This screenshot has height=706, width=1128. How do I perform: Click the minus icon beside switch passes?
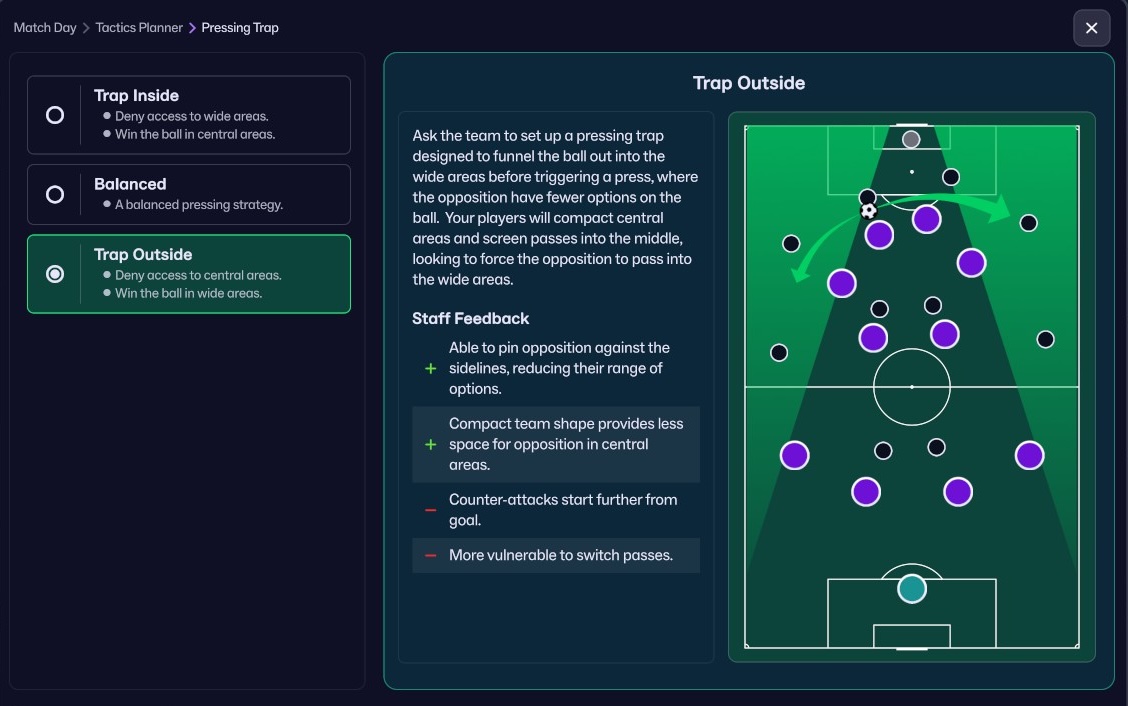click(x=431, y=555)
